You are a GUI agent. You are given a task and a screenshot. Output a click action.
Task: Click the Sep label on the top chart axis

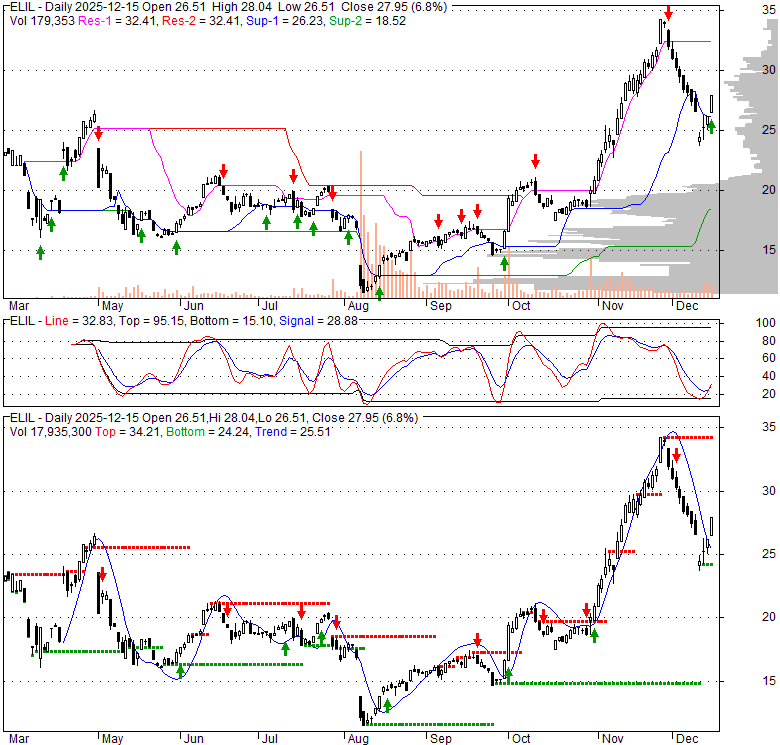(x=441, y=305)
